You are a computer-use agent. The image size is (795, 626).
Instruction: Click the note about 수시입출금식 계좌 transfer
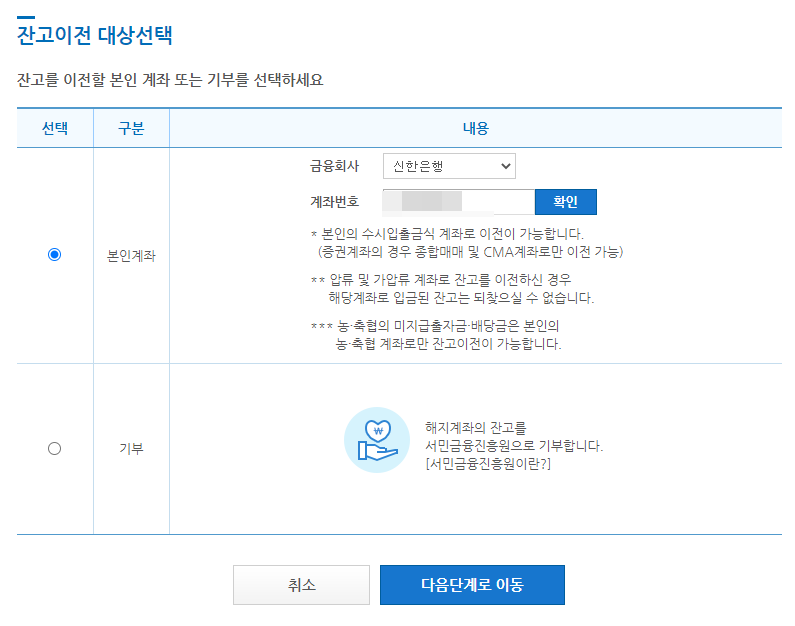coord(467,243)
